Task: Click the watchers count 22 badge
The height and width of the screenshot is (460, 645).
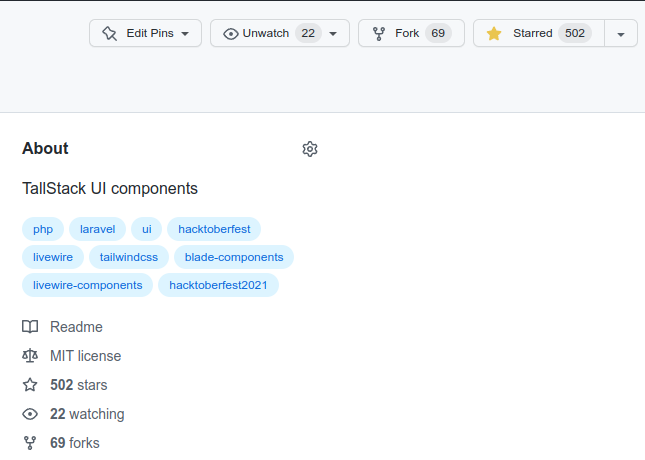Action: [308, 33]
